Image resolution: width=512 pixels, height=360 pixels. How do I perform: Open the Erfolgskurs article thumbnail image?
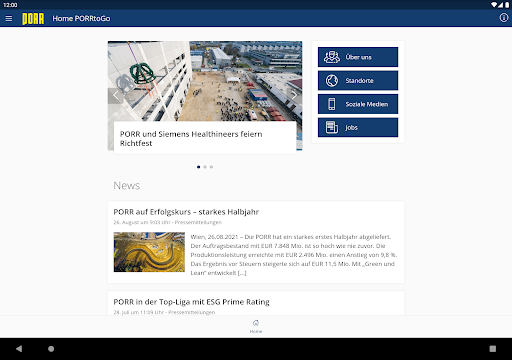point(149,252)
